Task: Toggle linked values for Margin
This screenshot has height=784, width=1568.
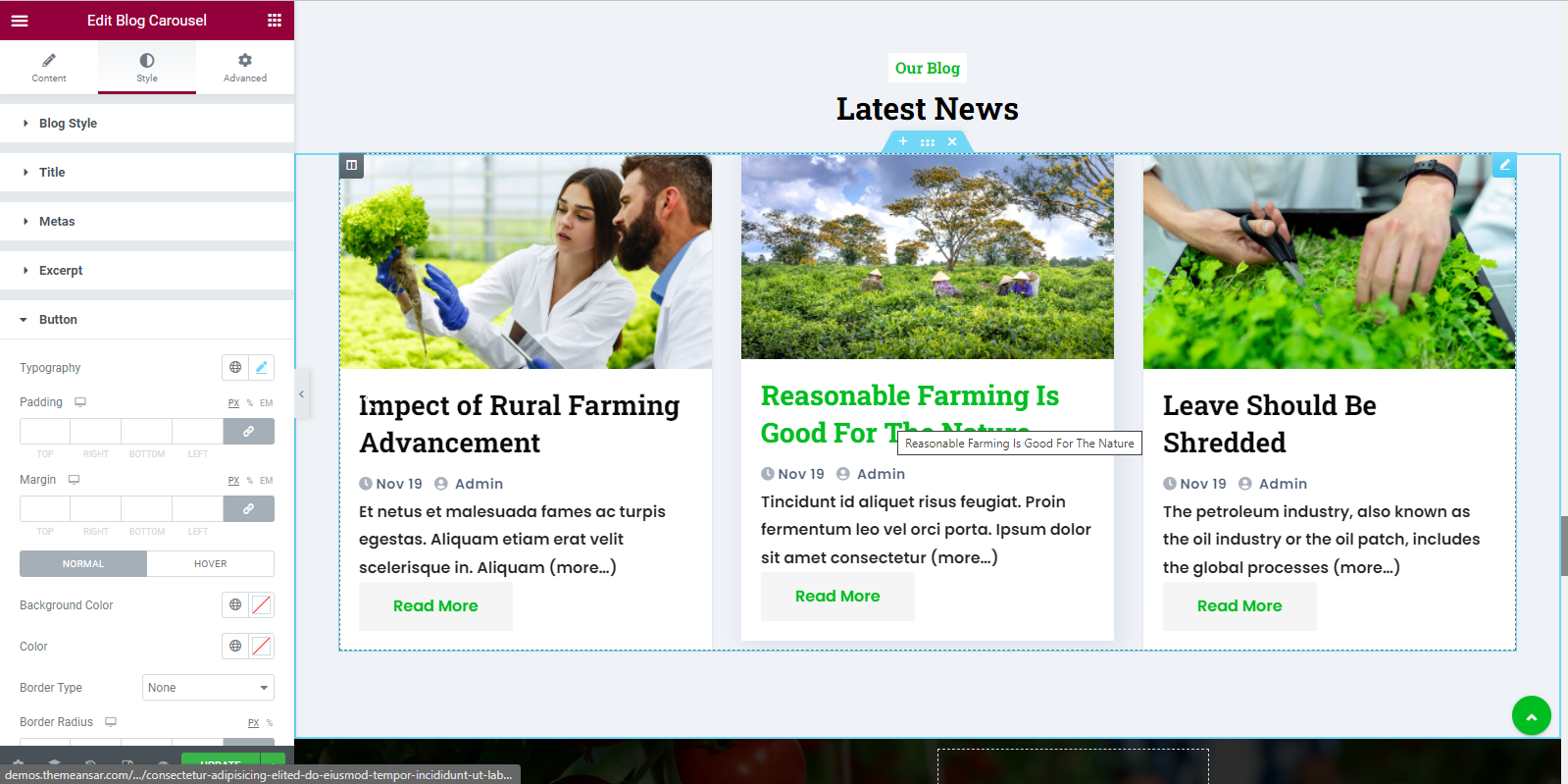Action: click(x=249, y=509)
